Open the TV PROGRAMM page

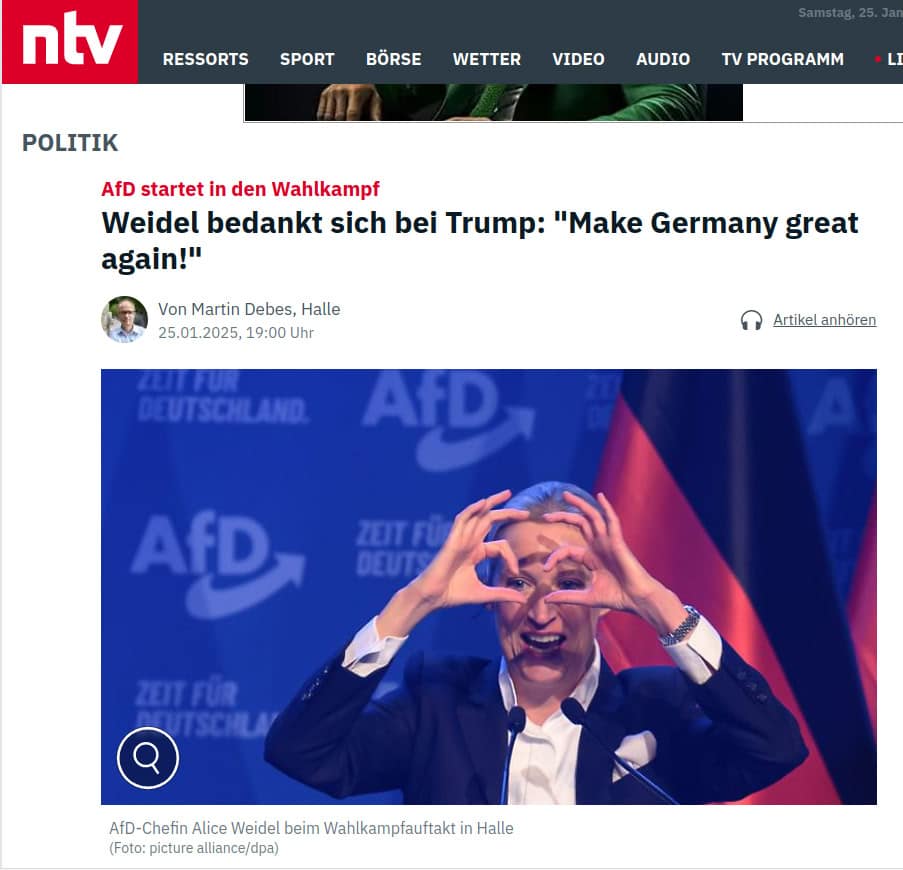coord(783,59)
